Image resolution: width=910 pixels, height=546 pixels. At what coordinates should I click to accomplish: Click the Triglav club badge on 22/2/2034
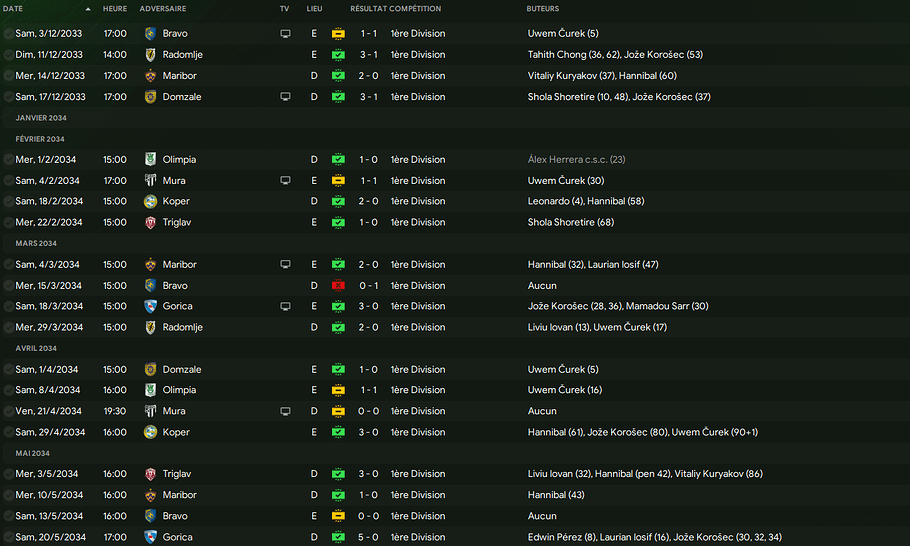[150, 223]
